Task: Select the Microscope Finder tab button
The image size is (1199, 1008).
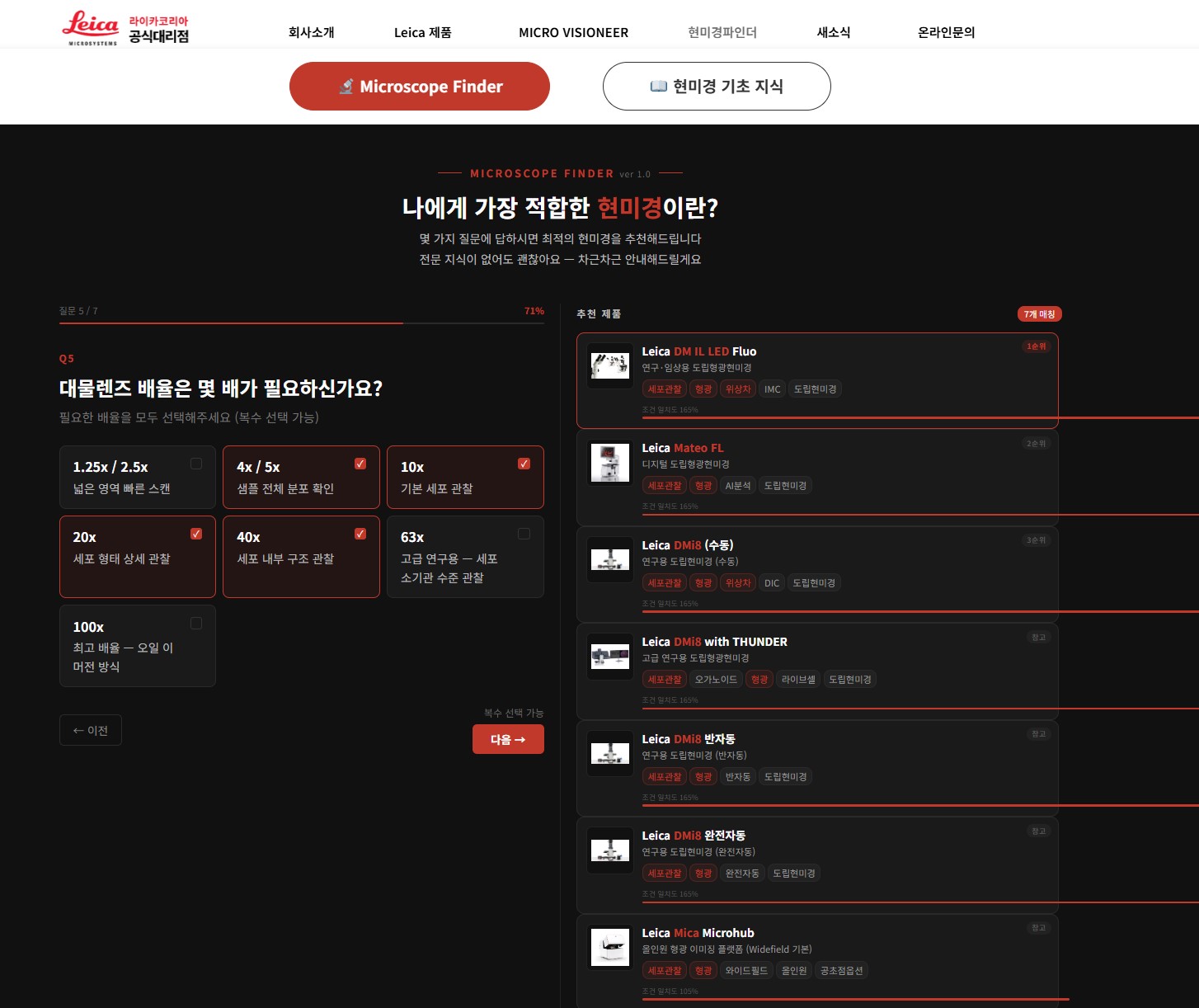Action: click(x=420, y=86)
